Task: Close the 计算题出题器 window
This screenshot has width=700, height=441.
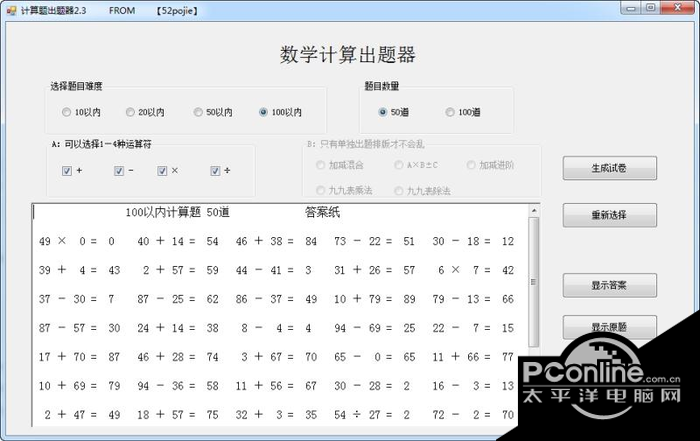Action: (x=677, y=8)
